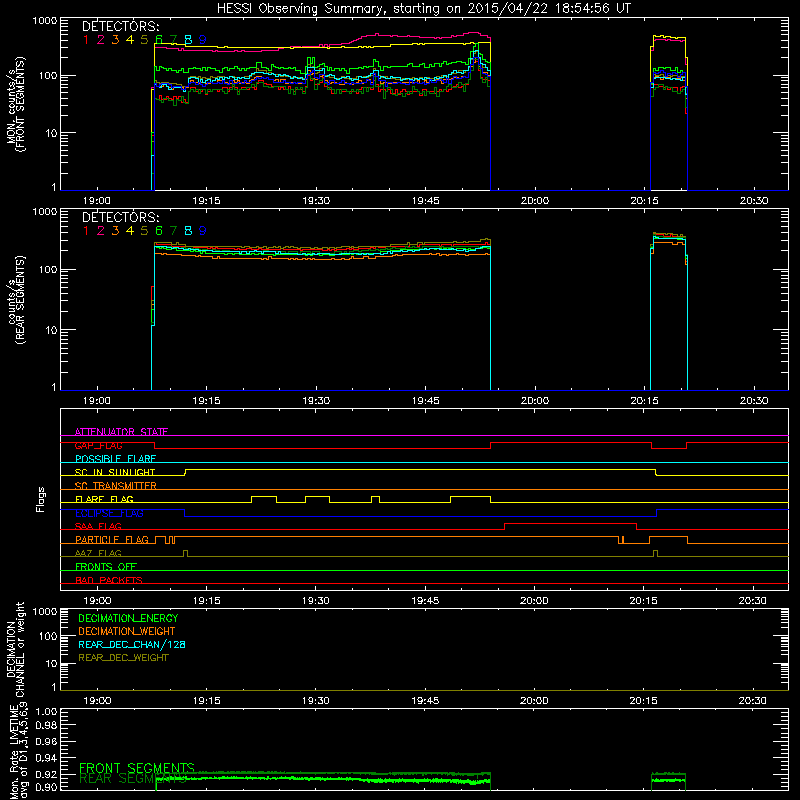800x800 pixels.
Task: Click the 19:45 tick label under the decimation plot
Action: (425, 701)
